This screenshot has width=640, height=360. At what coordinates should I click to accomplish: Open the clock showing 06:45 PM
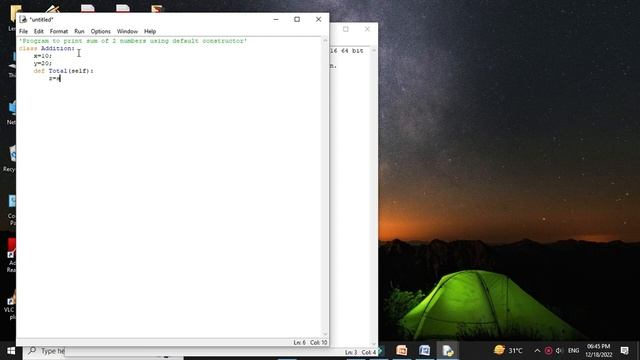[598, 351]
